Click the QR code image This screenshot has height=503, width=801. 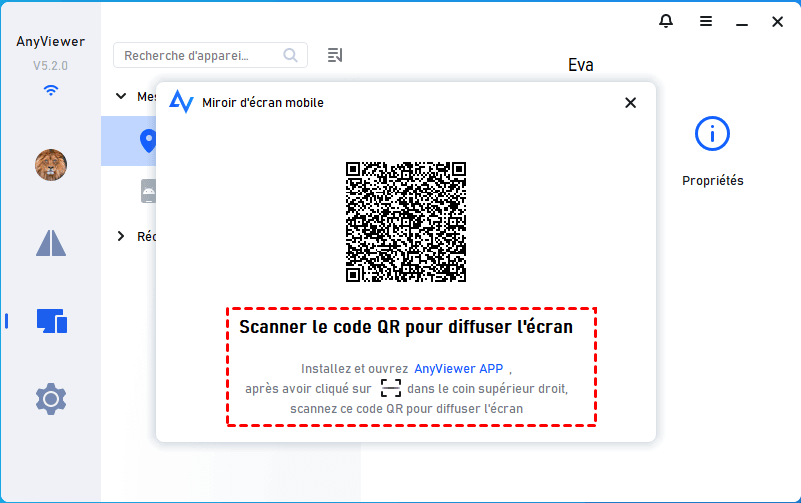406,222
